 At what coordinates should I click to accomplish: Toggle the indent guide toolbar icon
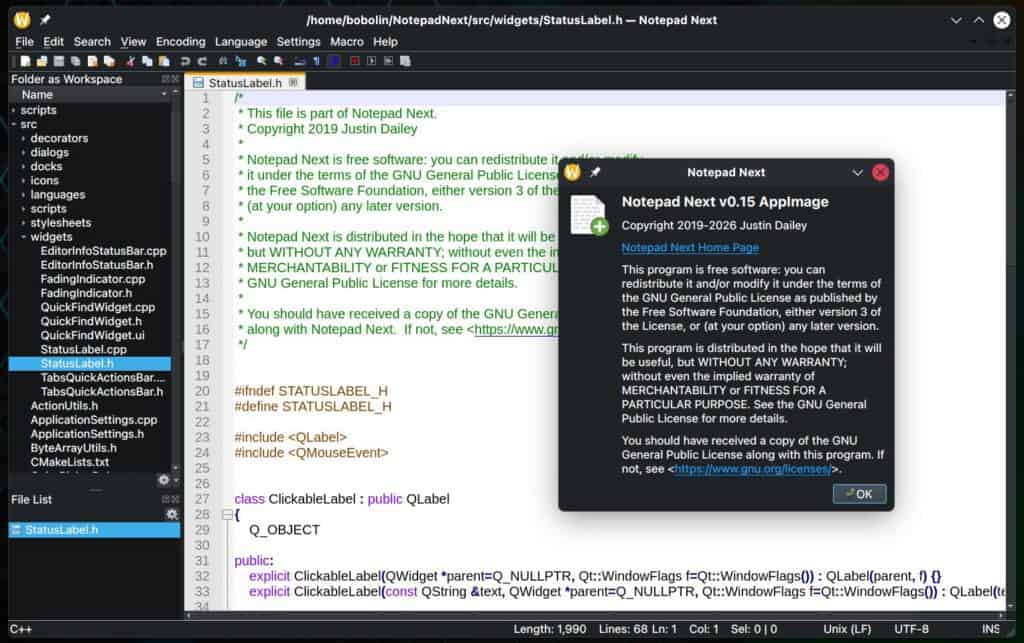(x=334, y=61)
